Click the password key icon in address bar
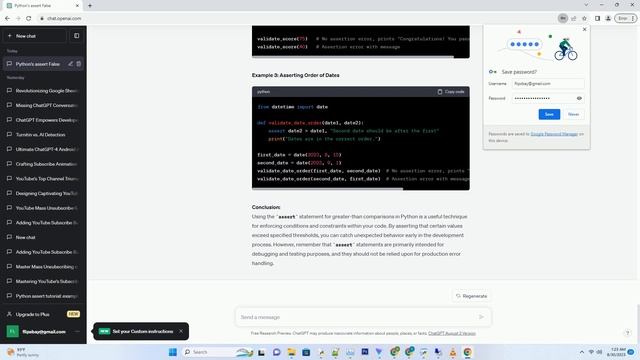The width and height of the screenshot is (640, 360). point(563,18)
